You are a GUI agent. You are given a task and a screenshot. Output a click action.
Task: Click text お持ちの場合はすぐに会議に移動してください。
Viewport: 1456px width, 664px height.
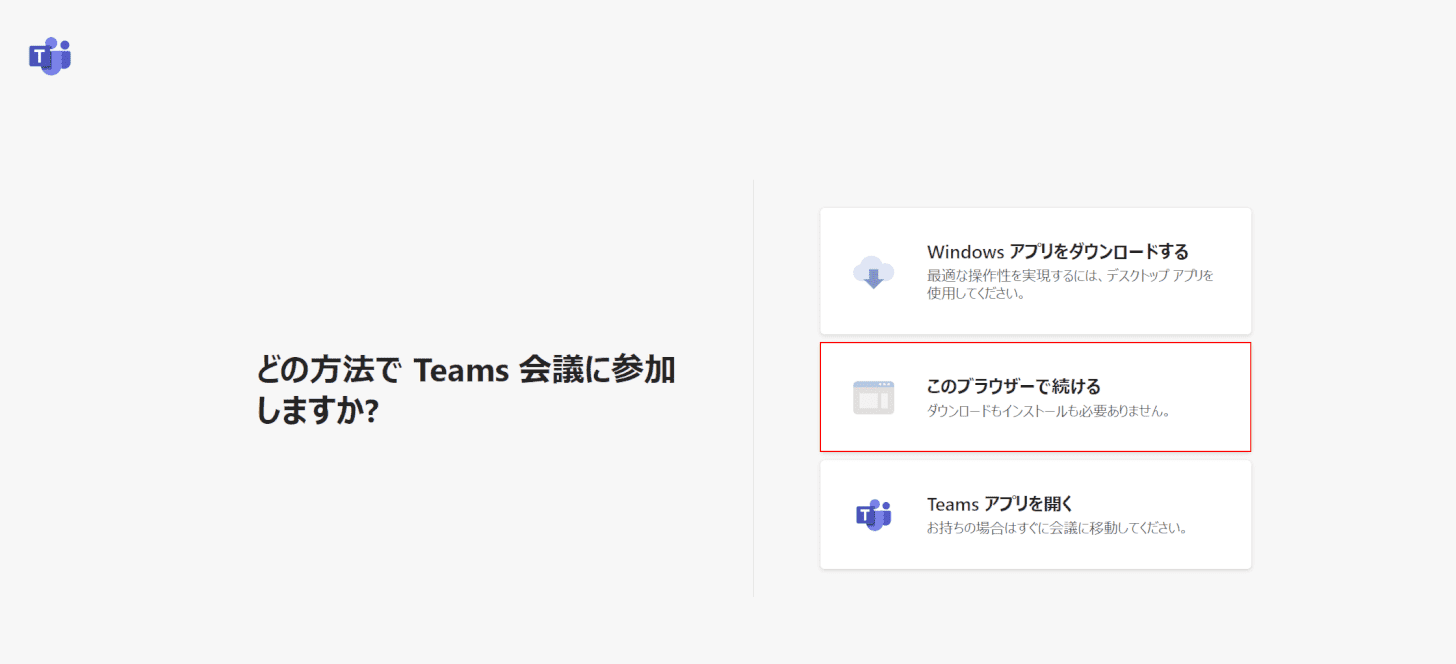point(1058,528)
